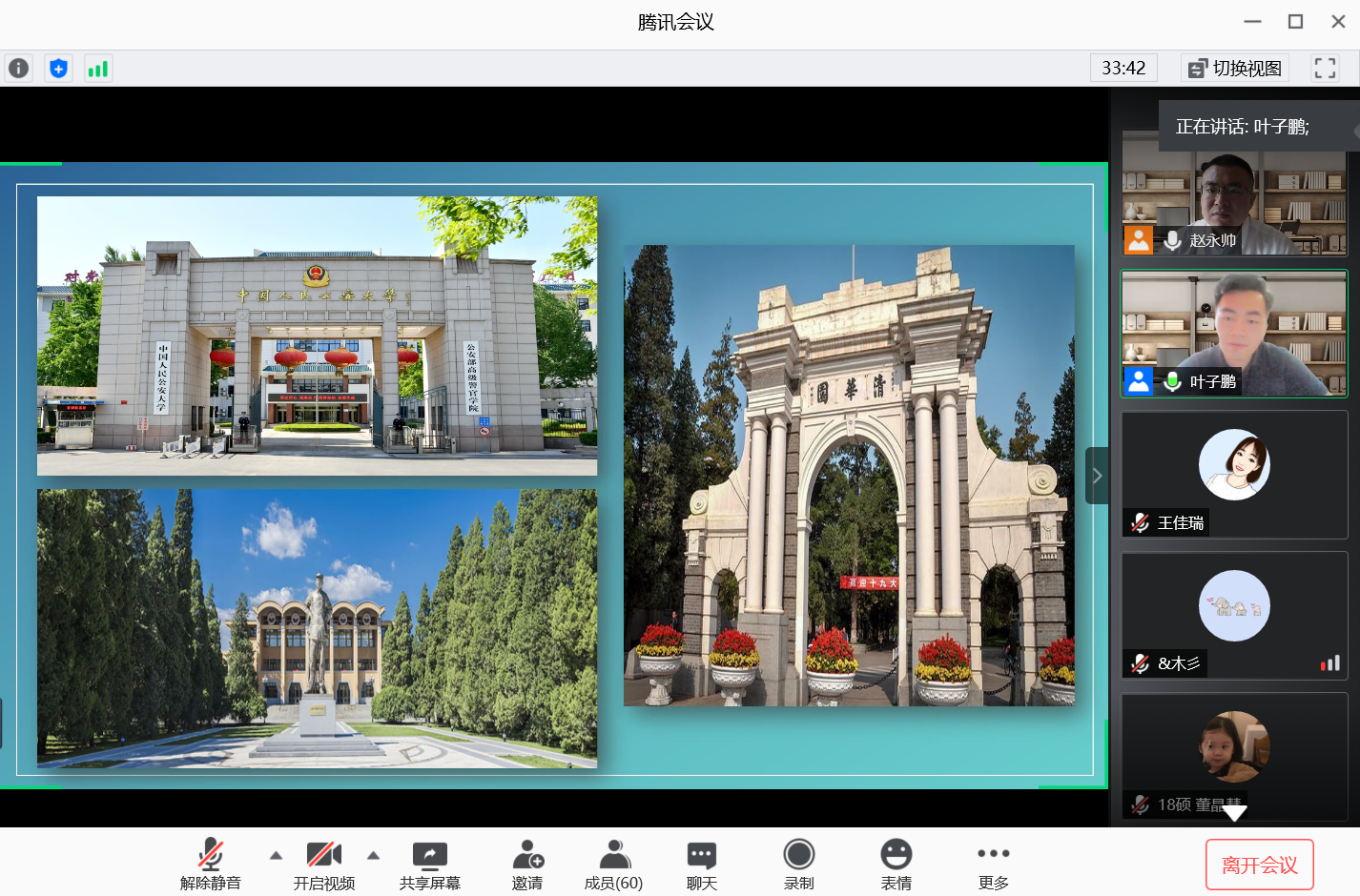Screen dimensions: 1360x896
Task: Open the Chat (聊天) panel
Action: coord(702,865)
